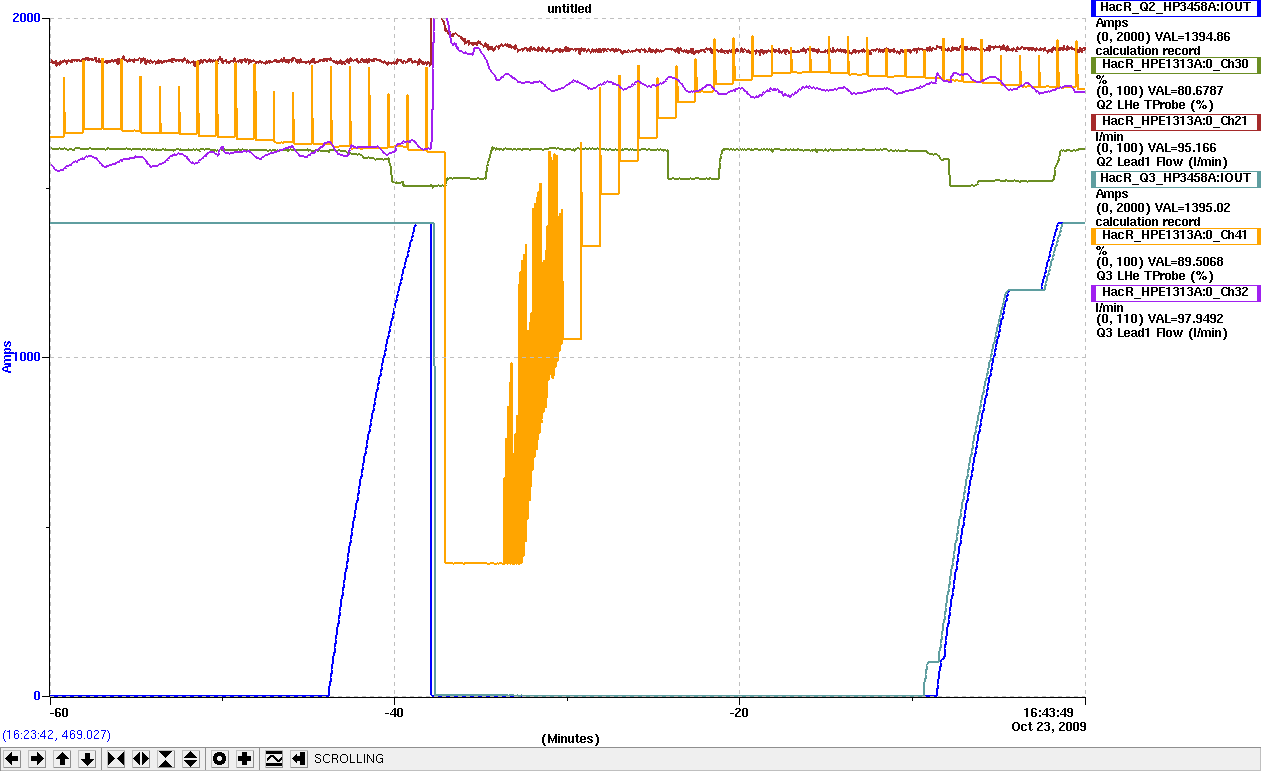Click the VAL=80.6787 reading
1261x771 pixels.
point(1184,90)
